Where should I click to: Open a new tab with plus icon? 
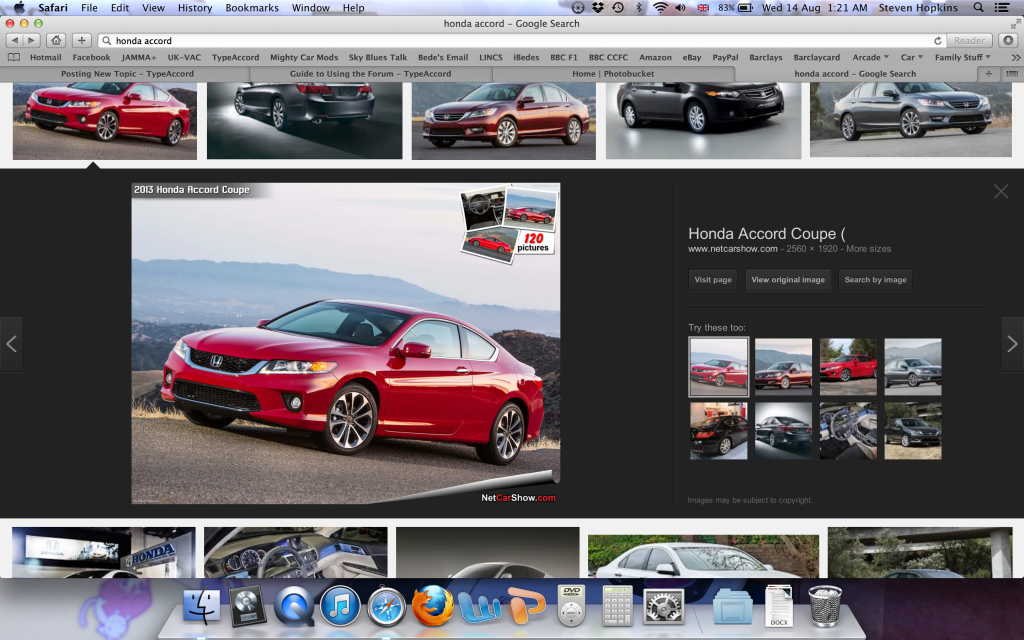988,74
